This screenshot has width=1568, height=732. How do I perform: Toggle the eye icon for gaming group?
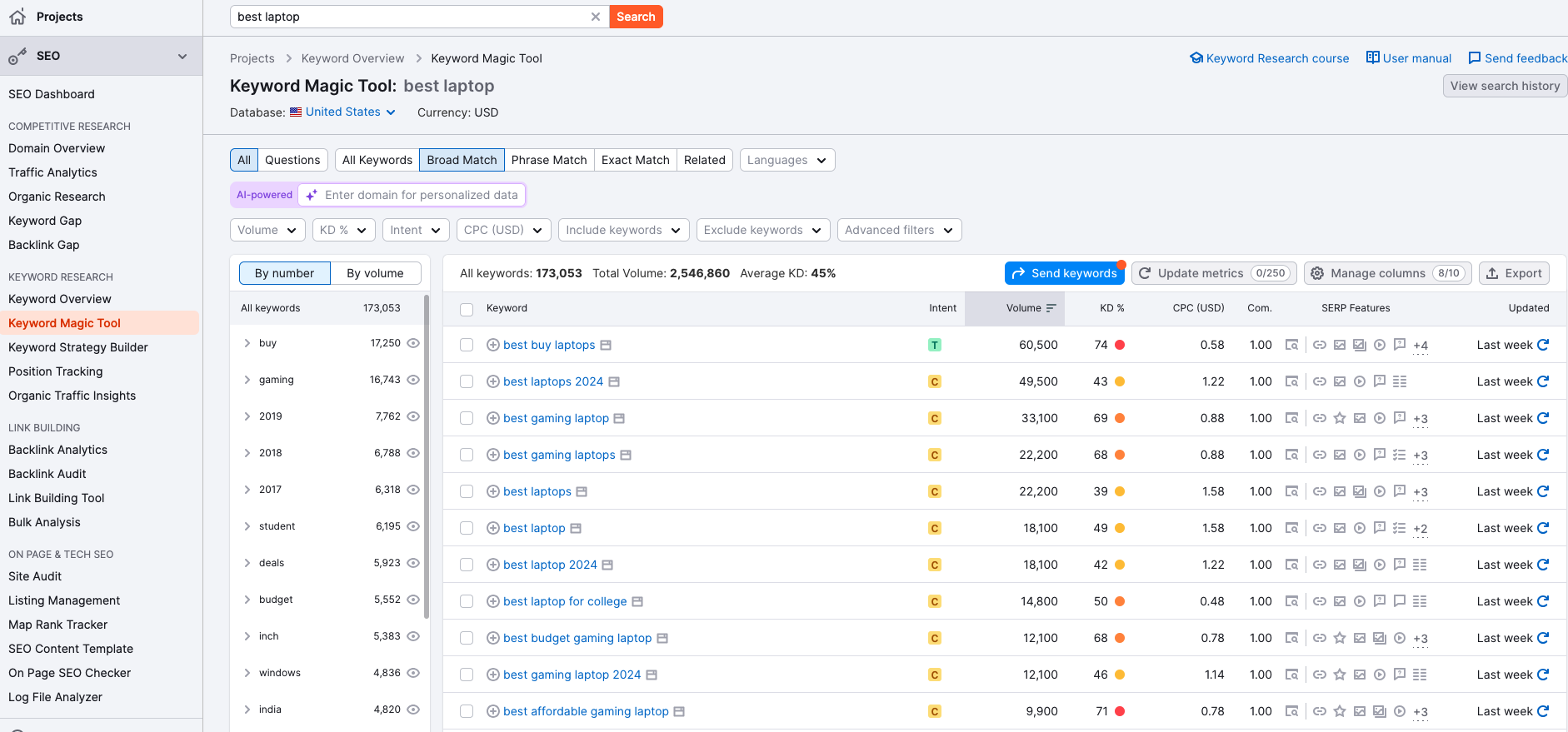[413, 380]
